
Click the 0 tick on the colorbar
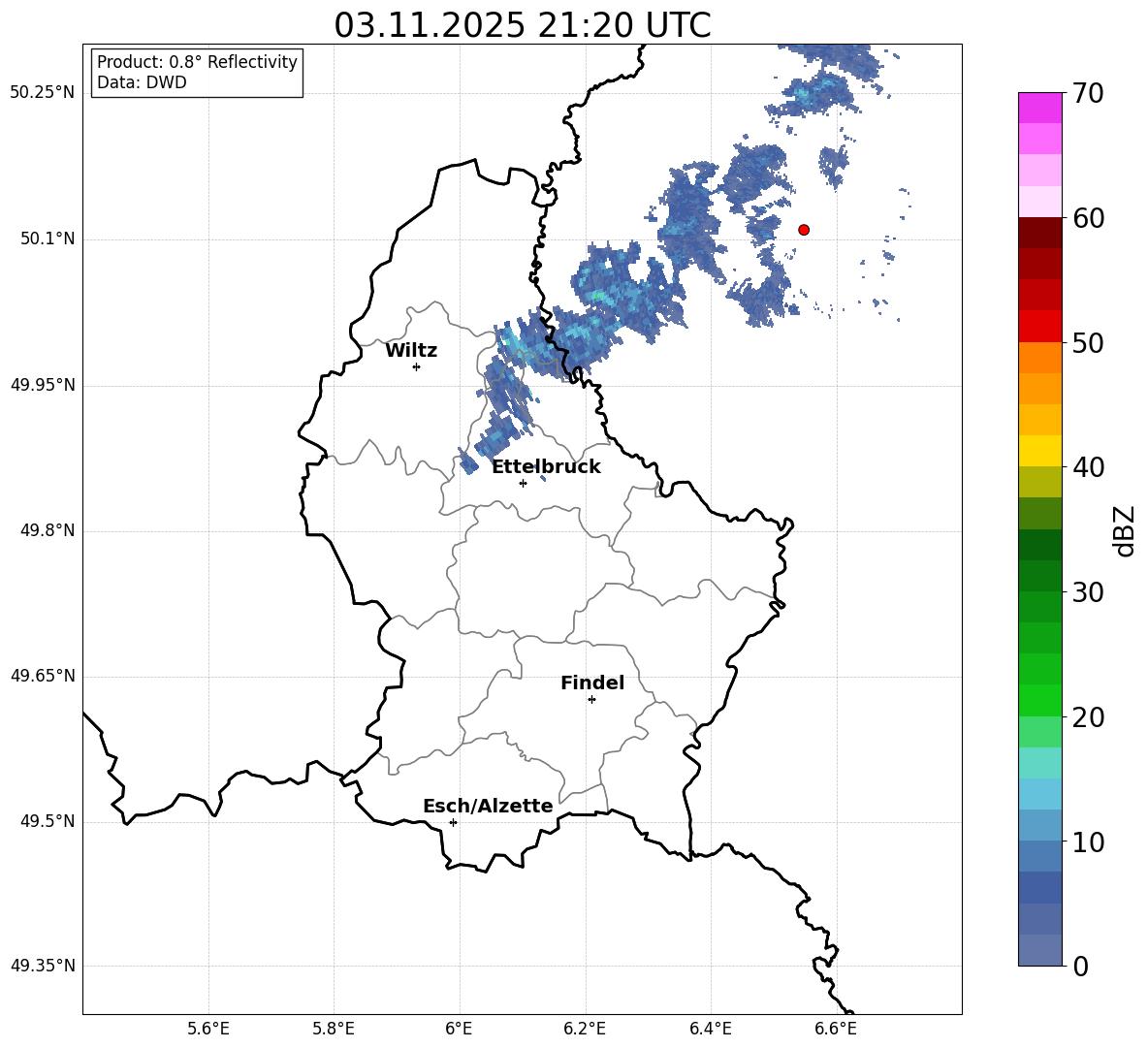pos(1080,966)
